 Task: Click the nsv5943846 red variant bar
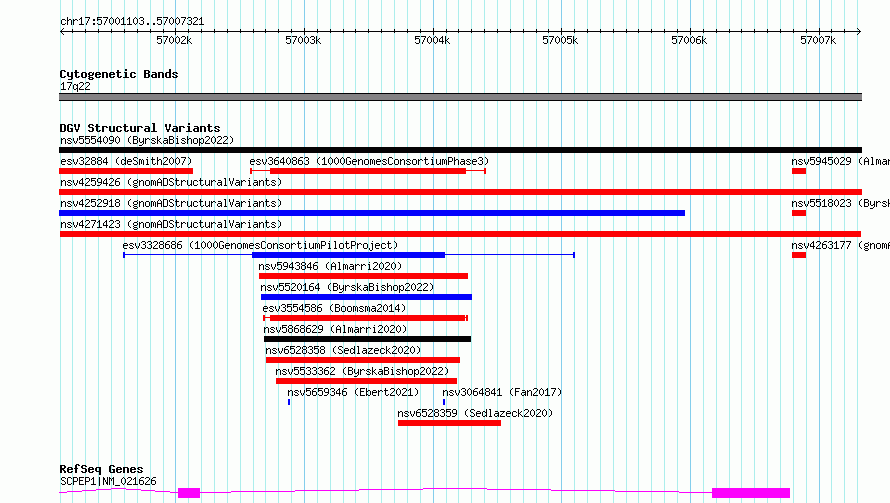coord(363,276)
